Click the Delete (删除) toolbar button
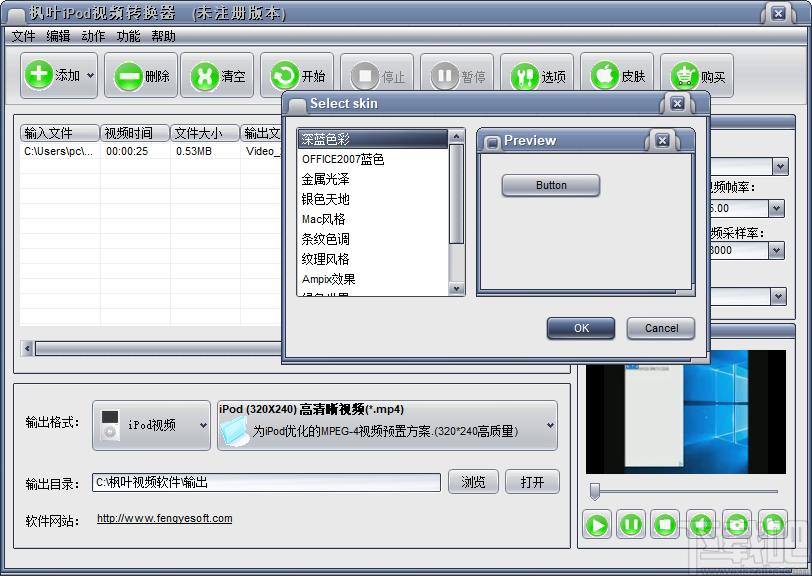This screenshot has width=812, height=576. coord(141,76)
